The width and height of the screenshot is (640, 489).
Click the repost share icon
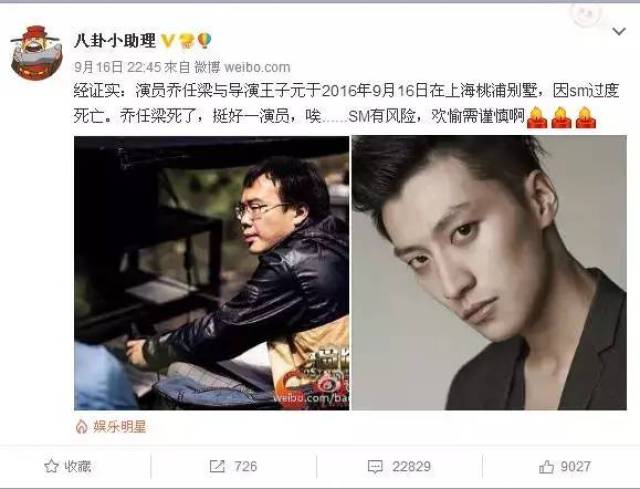coord(217,466)
